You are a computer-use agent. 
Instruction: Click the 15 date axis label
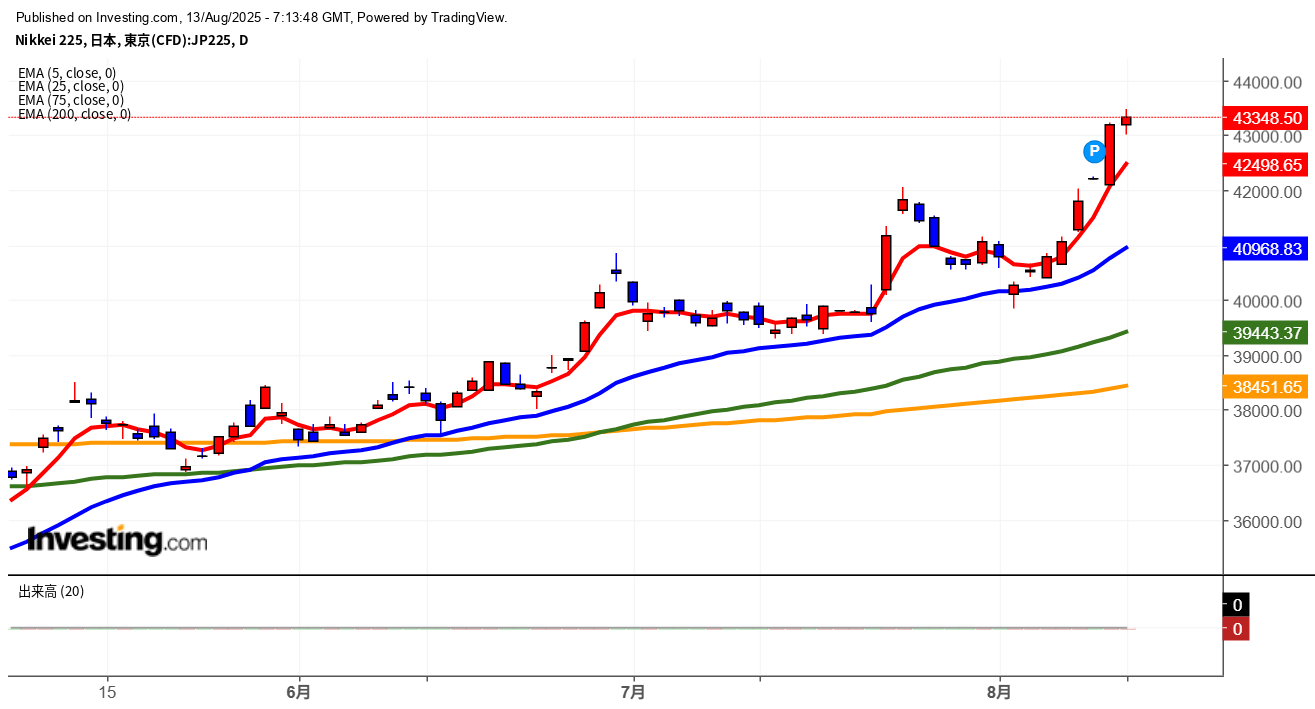[x=108, y=692]
